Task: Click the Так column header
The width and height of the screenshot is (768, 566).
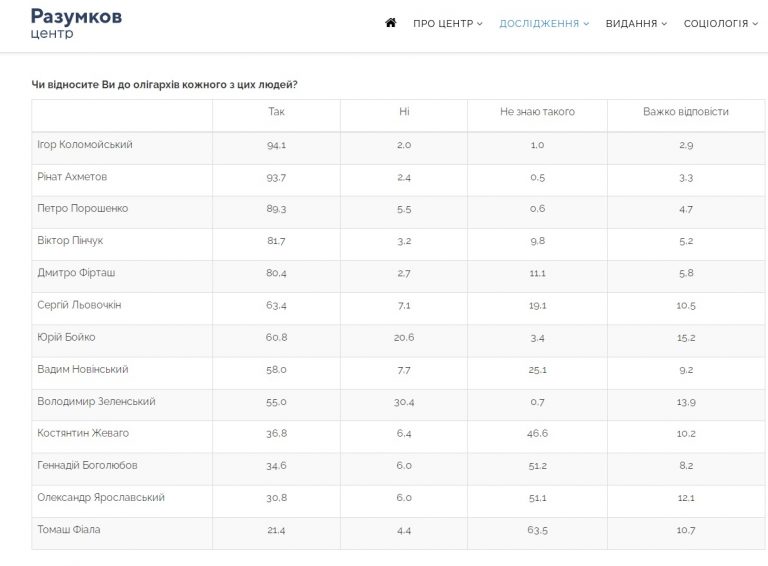Action: click(x=276, y=112)
